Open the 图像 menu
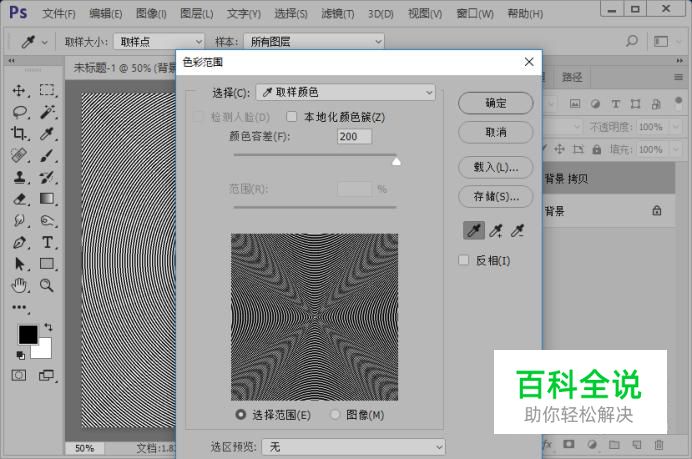Screen dimensions: 692x459 (x=151, y=14)
